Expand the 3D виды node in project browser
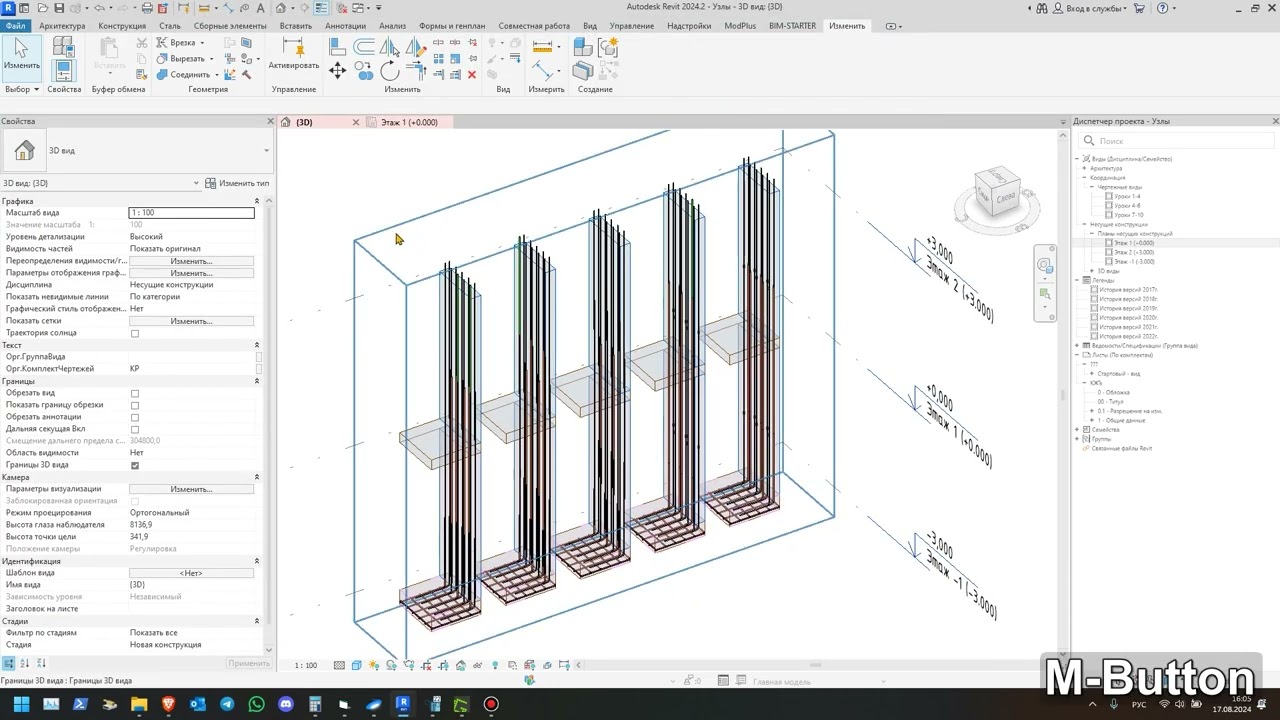 (x=1093, y=271)
